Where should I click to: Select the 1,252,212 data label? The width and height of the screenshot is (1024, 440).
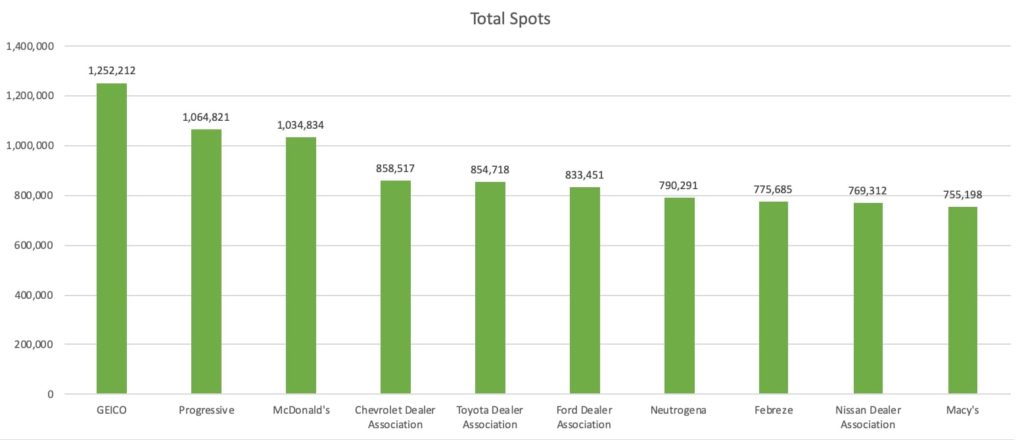point(112,71)
